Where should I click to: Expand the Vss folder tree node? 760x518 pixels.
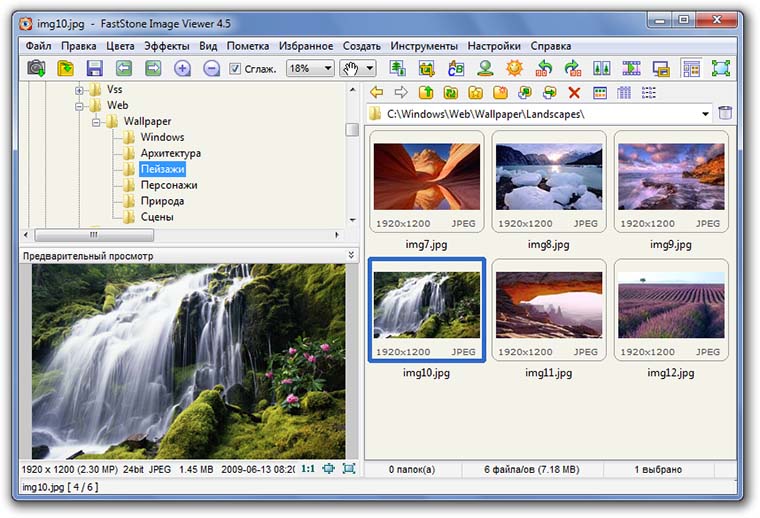coord(80,90)
